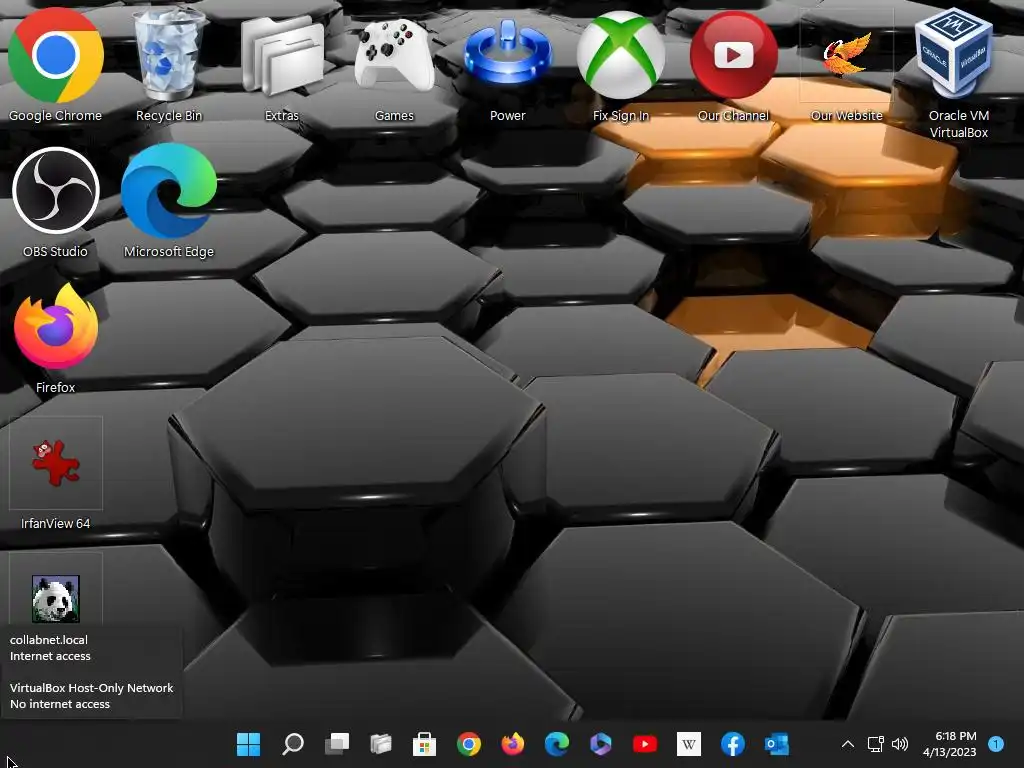Launch Chrome from the taskbar

pos(469,744)
